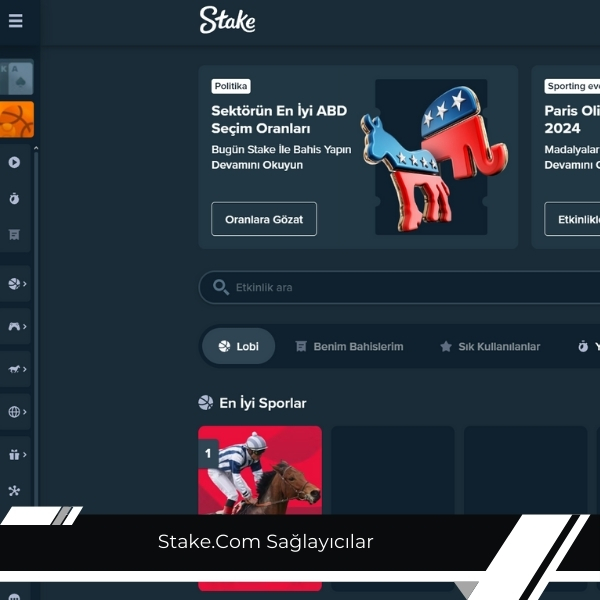Expand the sports ball category in the sidebar

pos(15,284)
